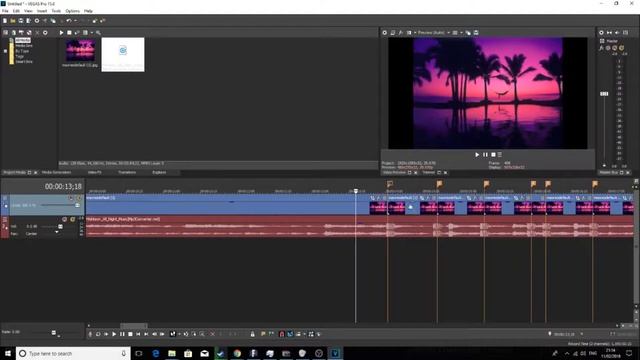Click timeline timecode display 00:00:13;18
The width and height of the screenshot is (640, 360).
63,187
